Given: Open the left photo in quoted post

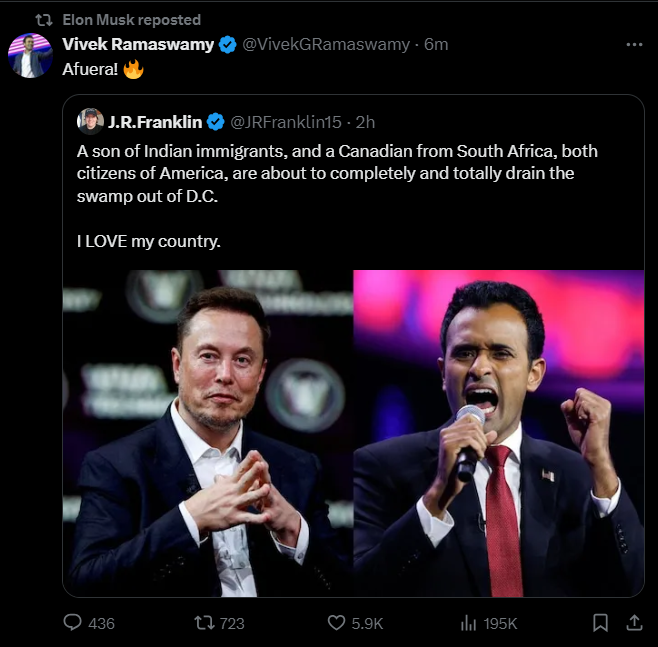Looking at the screenshot, I should (x=207, y=433).
